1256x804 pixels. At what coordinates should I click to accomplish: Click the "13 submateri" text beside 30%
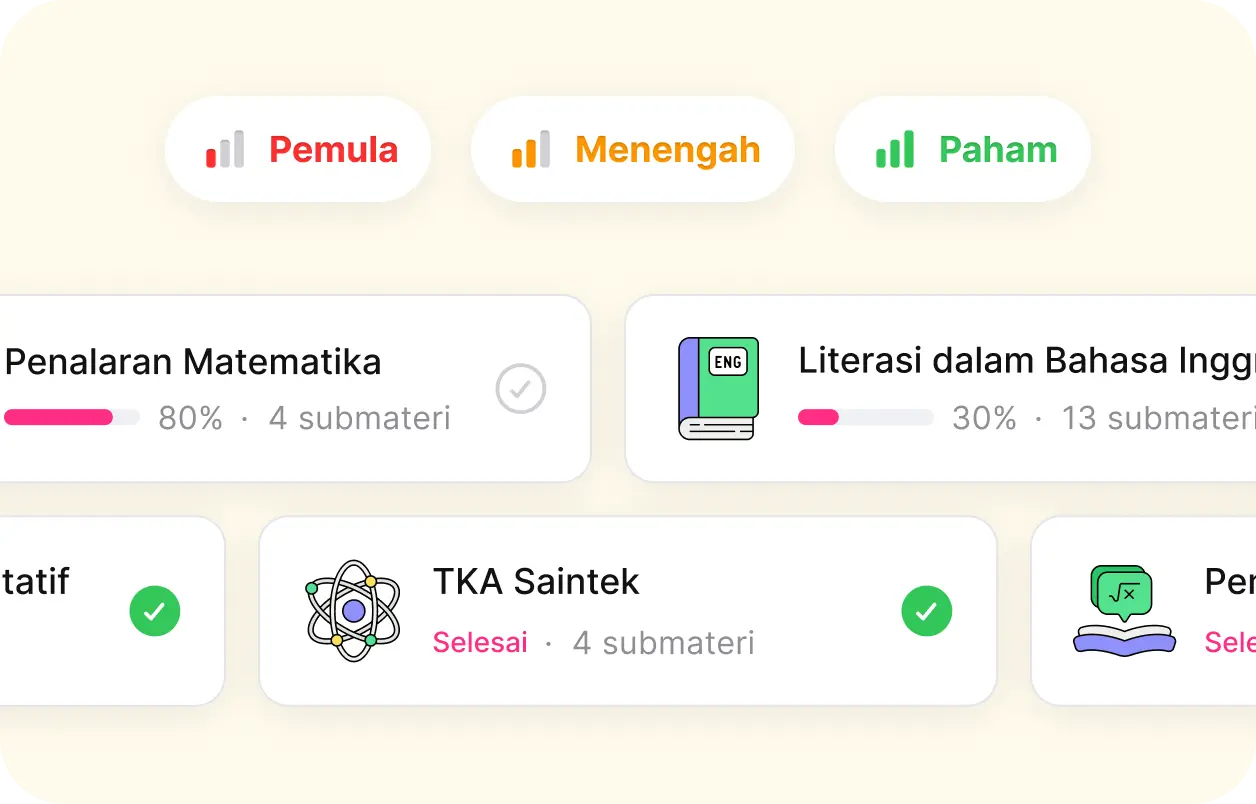click(1158, 418)
